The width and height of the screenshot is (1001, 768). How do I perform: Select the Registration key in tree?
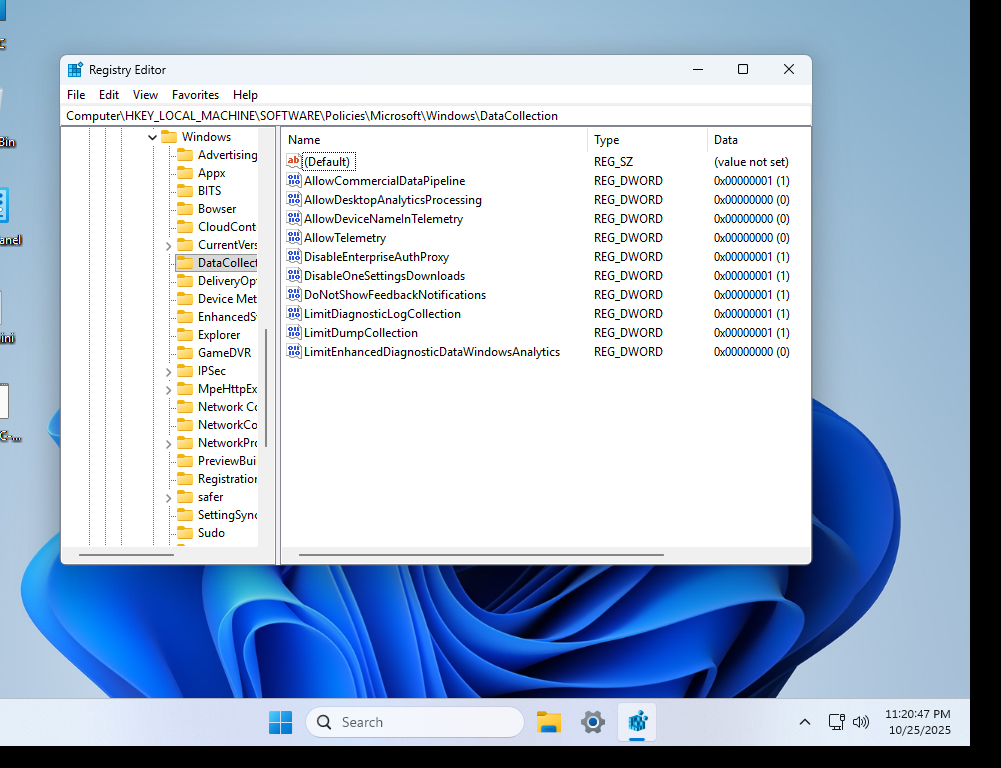point(227,479)
